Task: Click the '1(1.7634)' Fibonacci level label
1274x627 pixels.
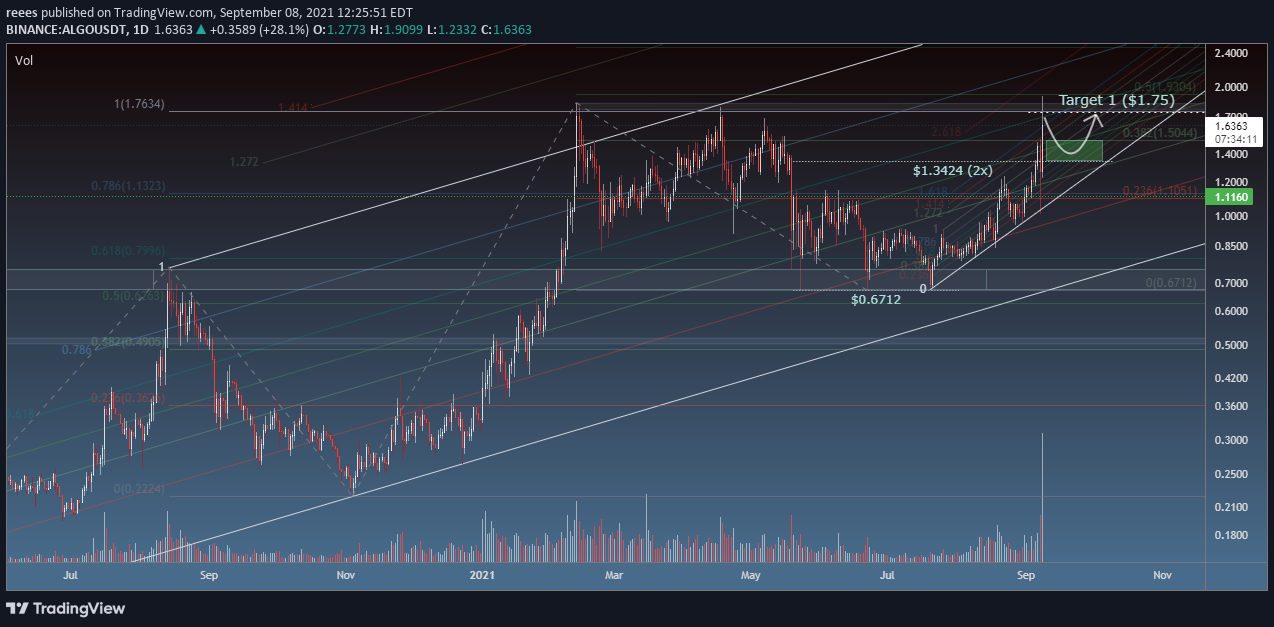Action: (139, 104)
